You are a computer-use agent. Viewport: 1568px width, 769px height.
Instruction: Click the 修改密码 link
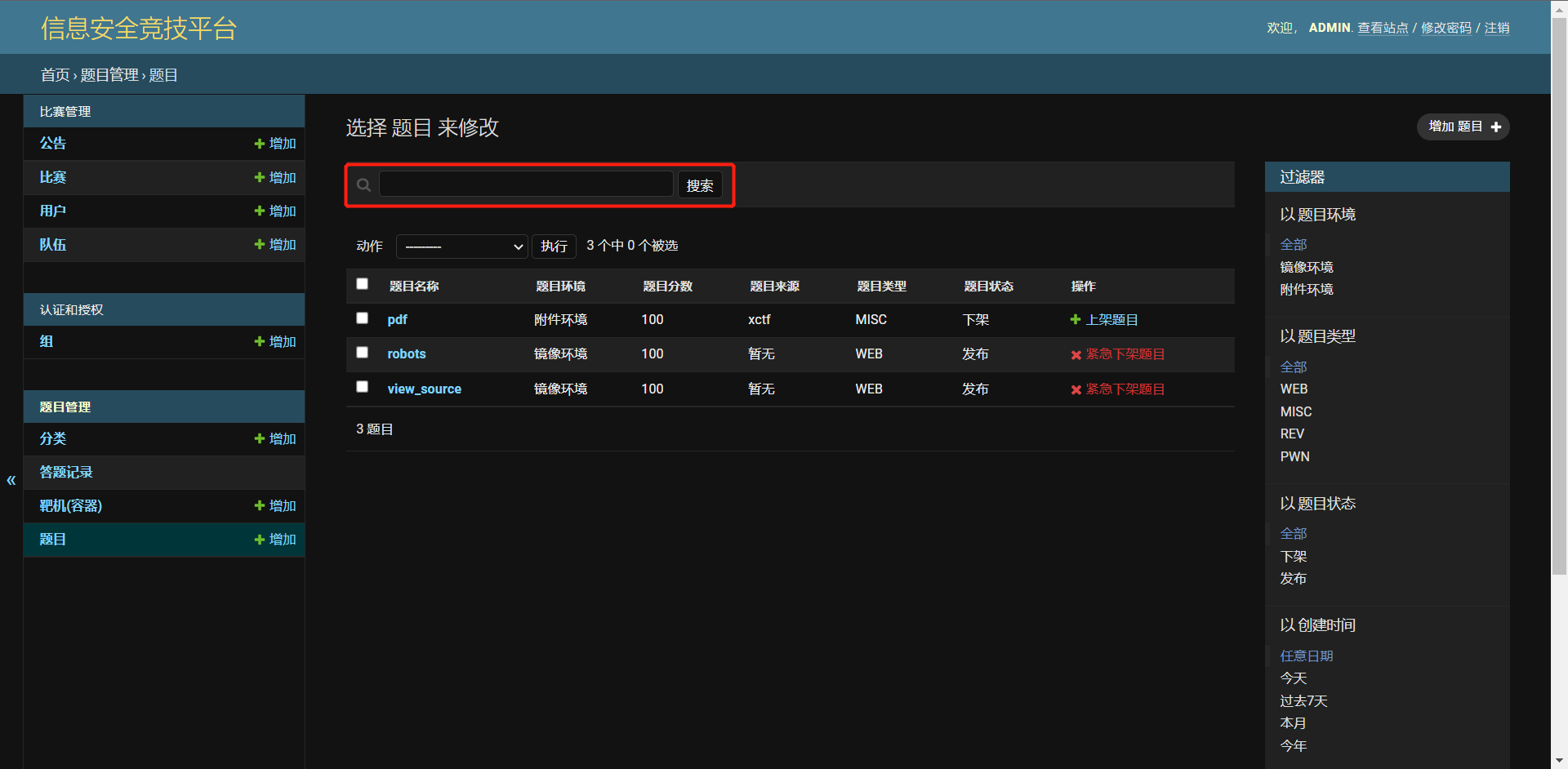pyautogui.click(x=1446, y=28)
